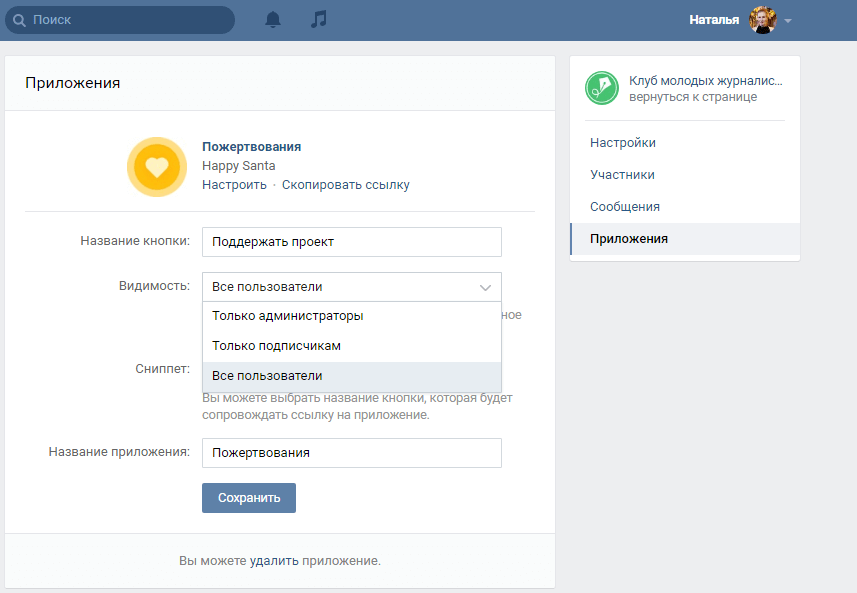Select Все пользователи in dropdown list

267,376
